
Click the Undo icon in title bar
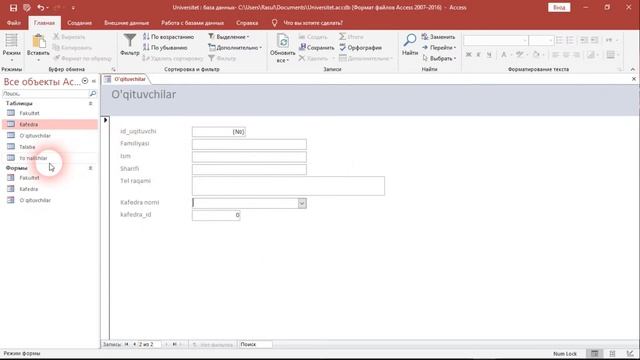(x=40, y=8)
